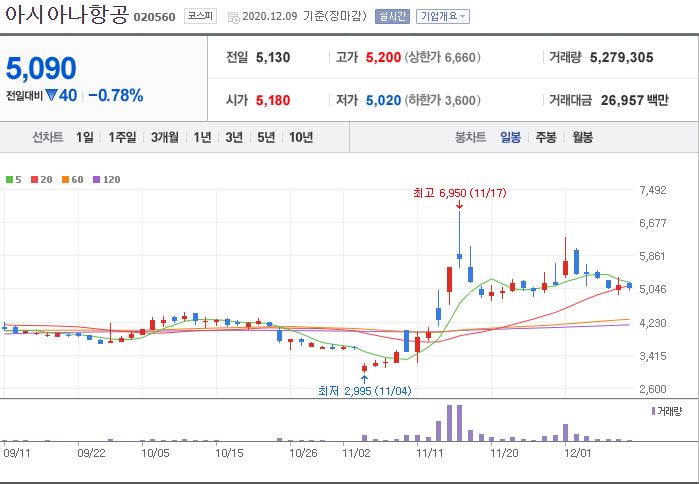Click the 전일 5,130 value
The width and height of the screenshot is (699, 484).
coord(273,57)
